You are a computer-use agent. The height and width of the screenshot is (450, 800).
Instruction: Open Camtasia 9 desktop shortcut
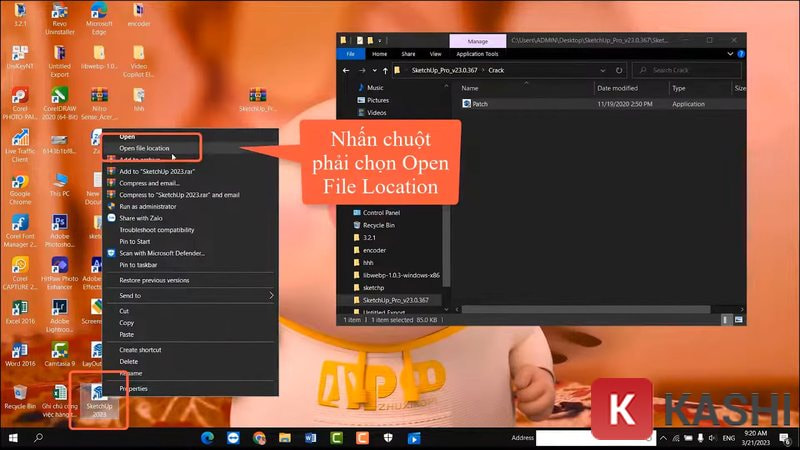tap(60, 355)
